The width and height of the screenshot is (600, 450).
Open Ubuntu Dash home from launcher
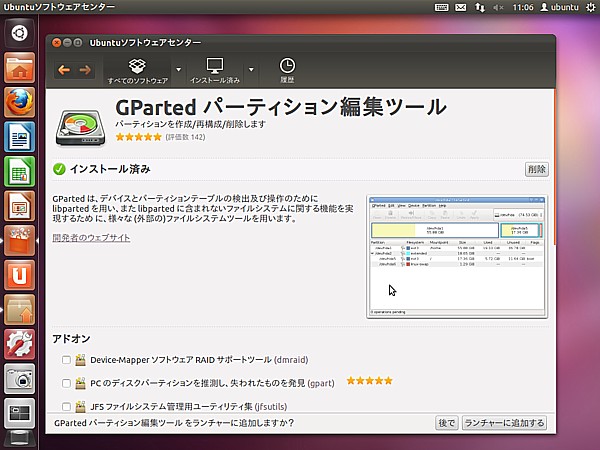tap(20, 33)
